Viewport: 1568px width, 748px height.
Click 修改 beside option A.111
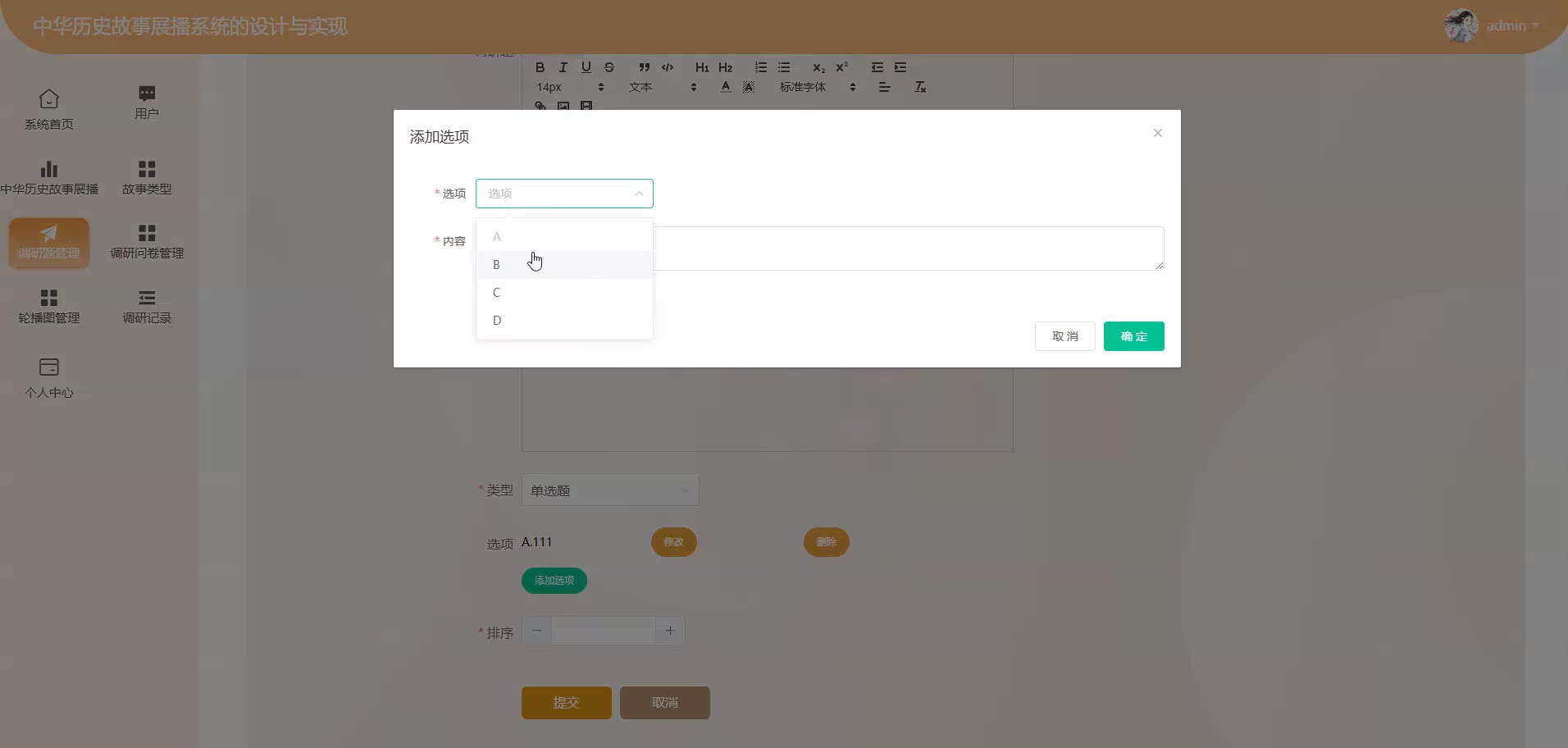click(673, 542)
